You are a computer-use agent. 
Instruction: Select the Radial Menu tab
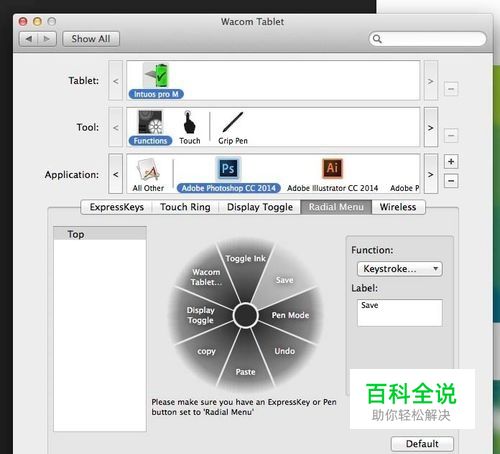point(336,207)
